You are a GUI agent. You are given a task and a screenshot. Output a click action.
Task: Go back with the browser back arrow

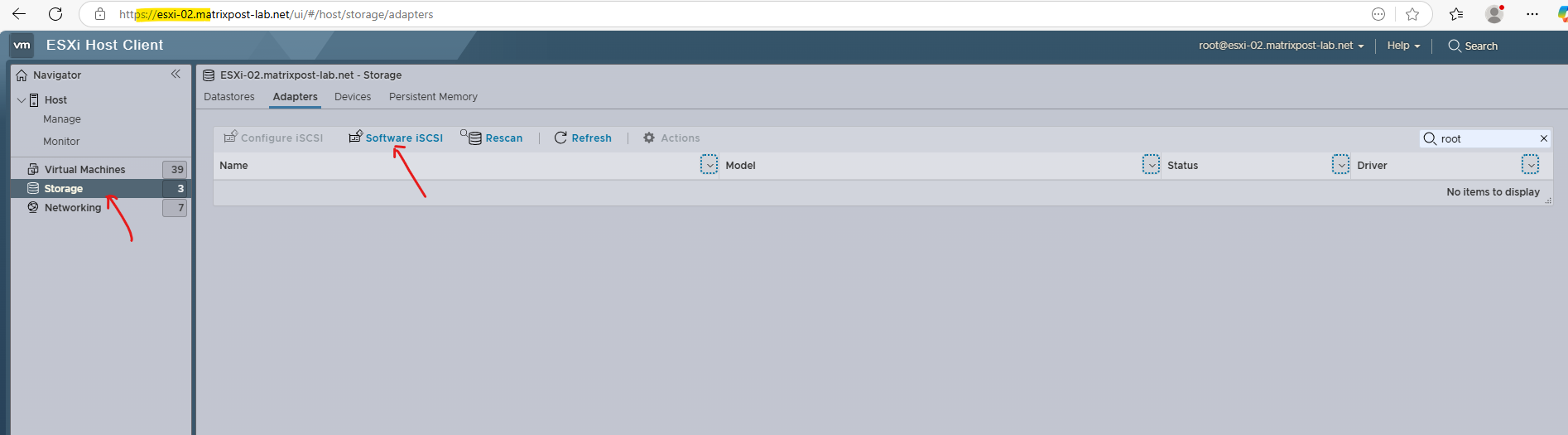[x=19, y=14]
